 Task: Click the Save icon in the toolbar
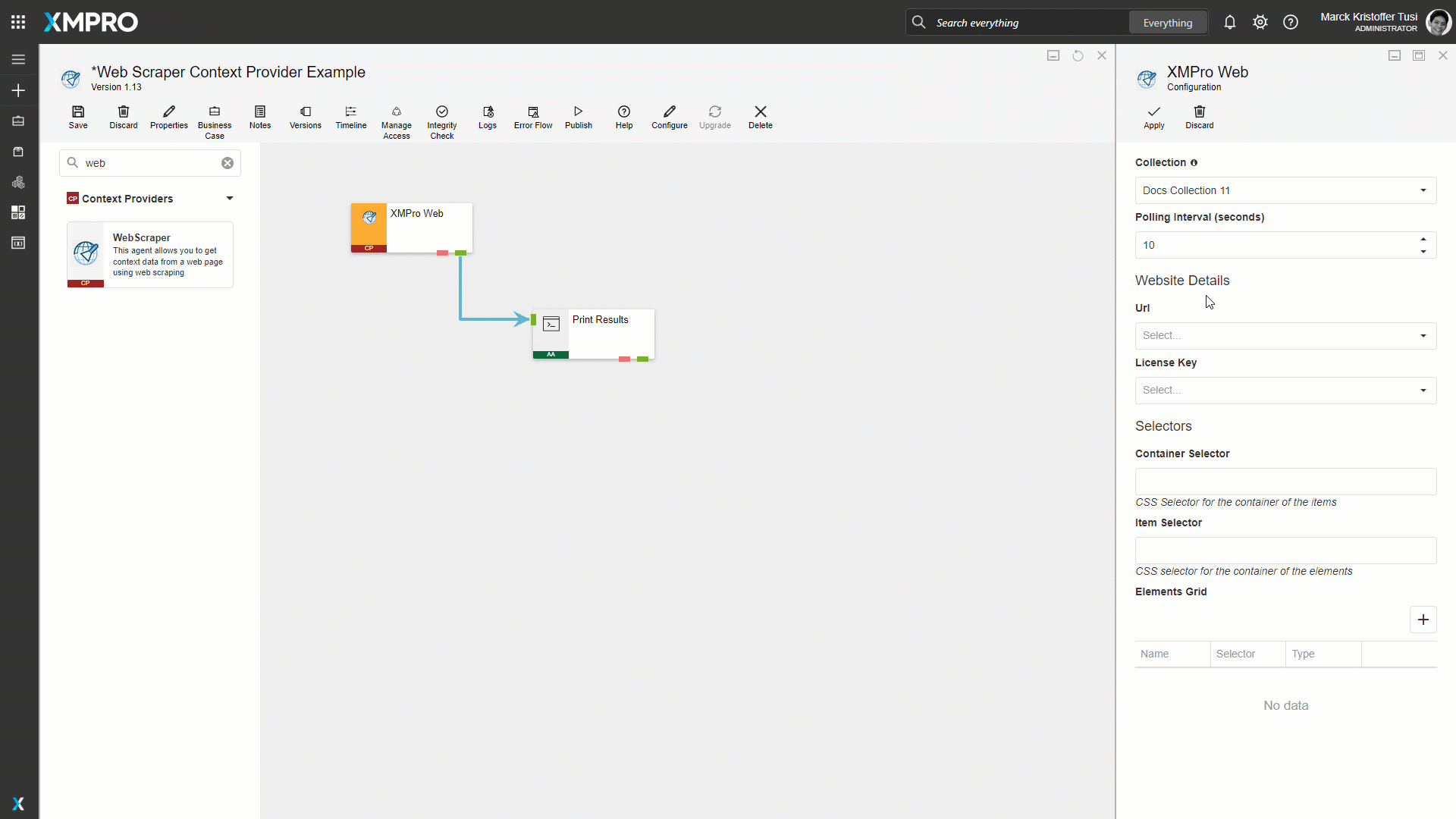tap(78, 117)
